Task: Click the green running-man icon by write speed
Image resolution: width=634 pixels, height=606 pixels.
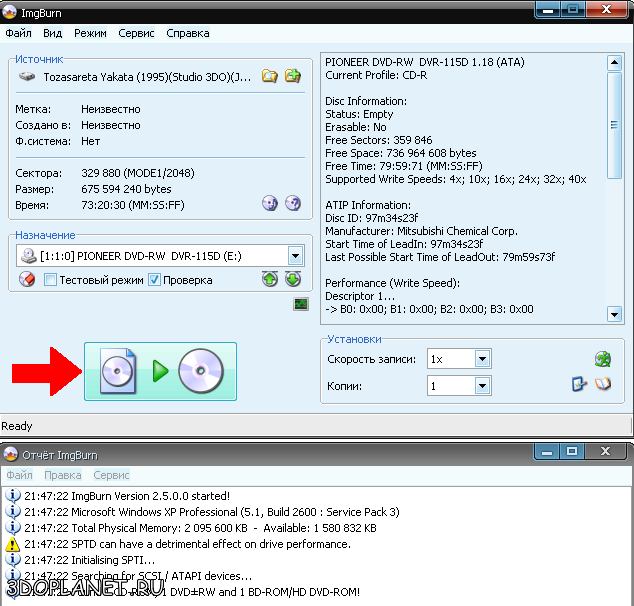Action: 602,359
